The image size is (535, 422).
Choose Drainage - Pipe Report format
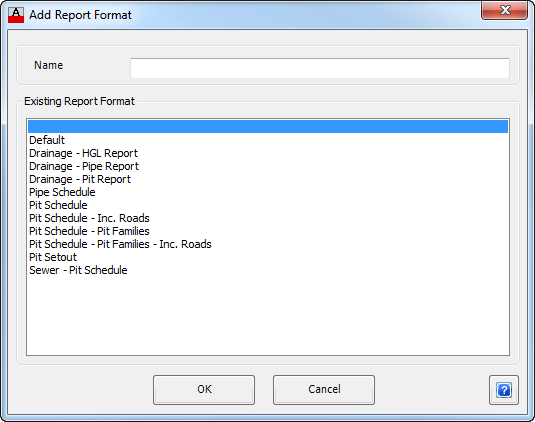pyautogui.click(x=84, y=166)
